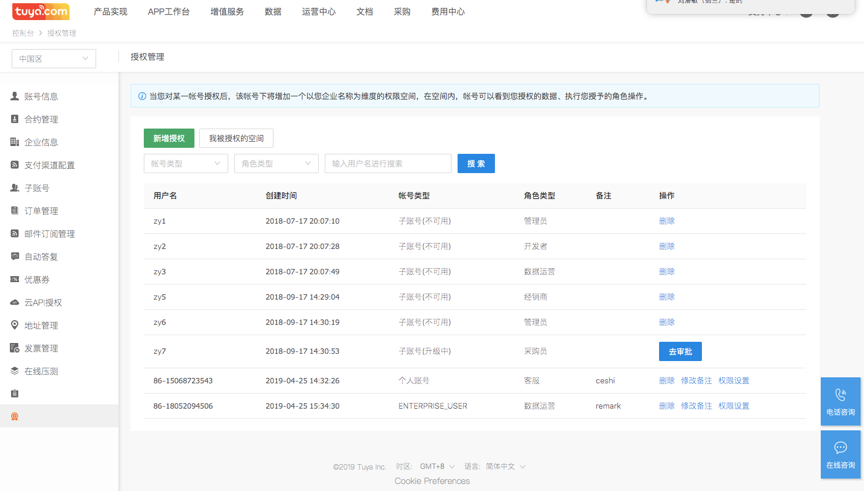Click the 电话咨询 phone widget
The width and height of the screenshot is (864, 491).
pos(840,401)
